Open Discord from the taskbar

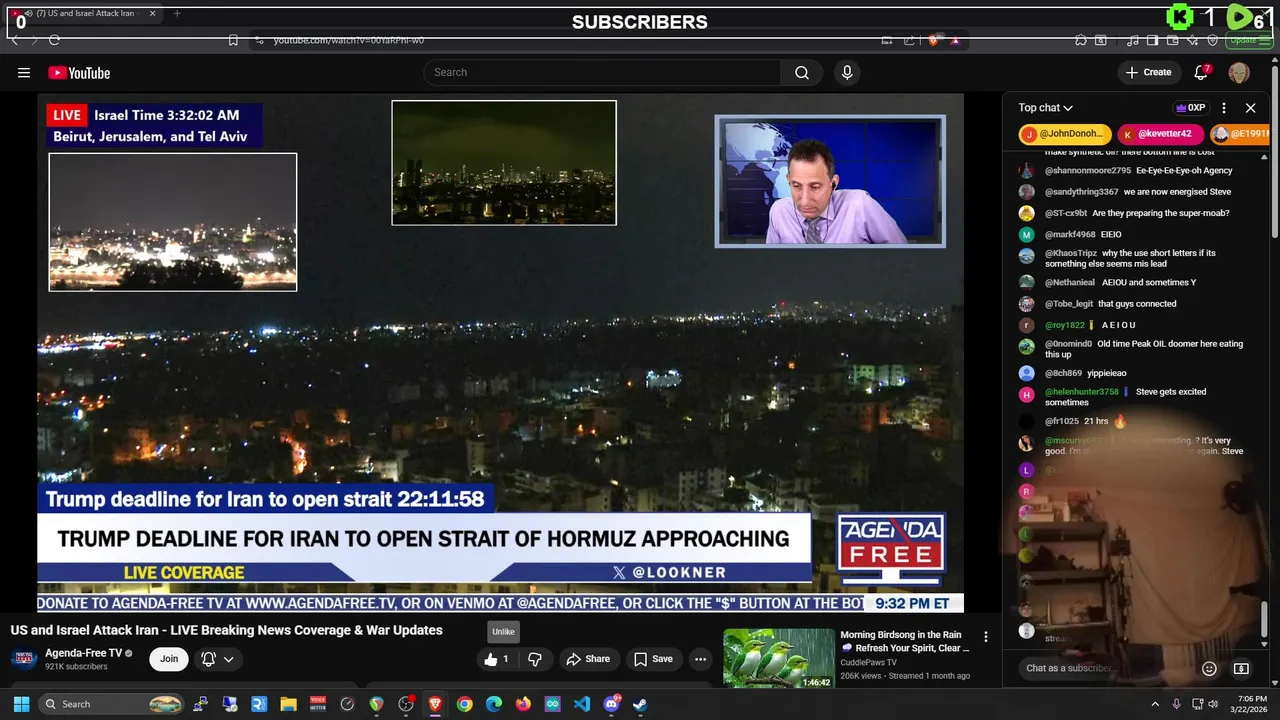[611, 704]
